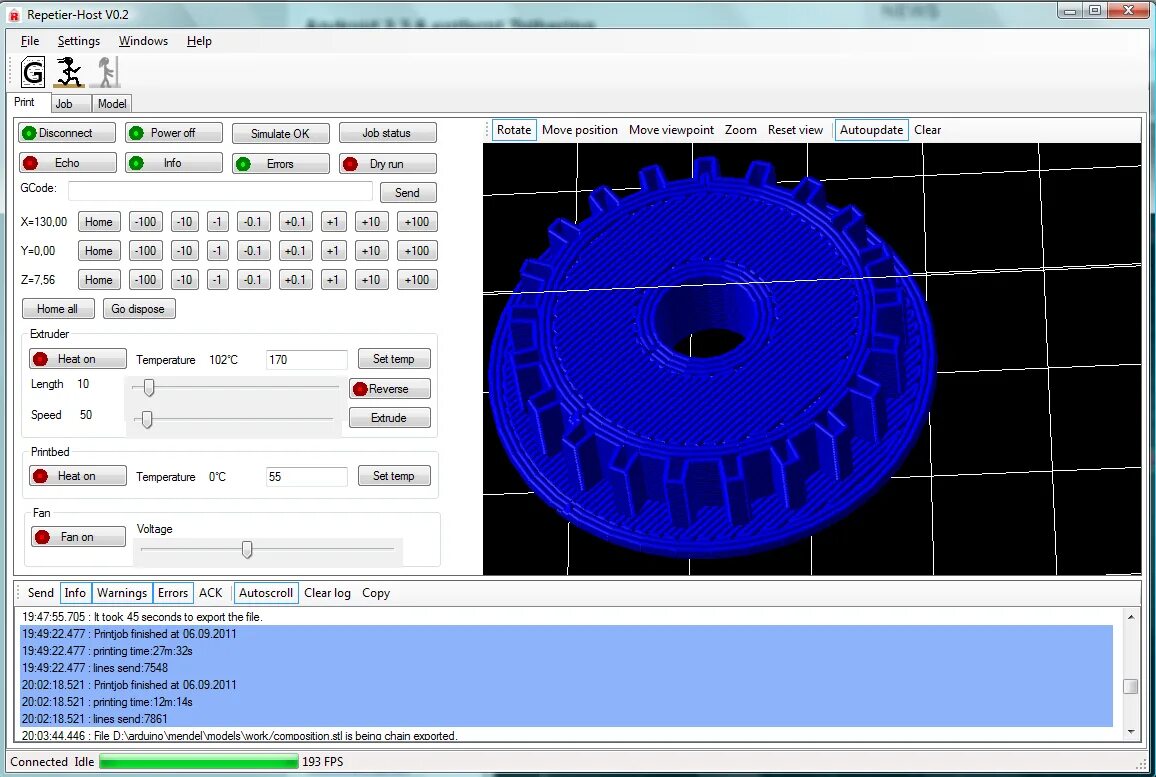The height and width of the screenshot is (777, 1156).
Task: Toggle the extruder Reverse option
Action: [x=389, y=388]
